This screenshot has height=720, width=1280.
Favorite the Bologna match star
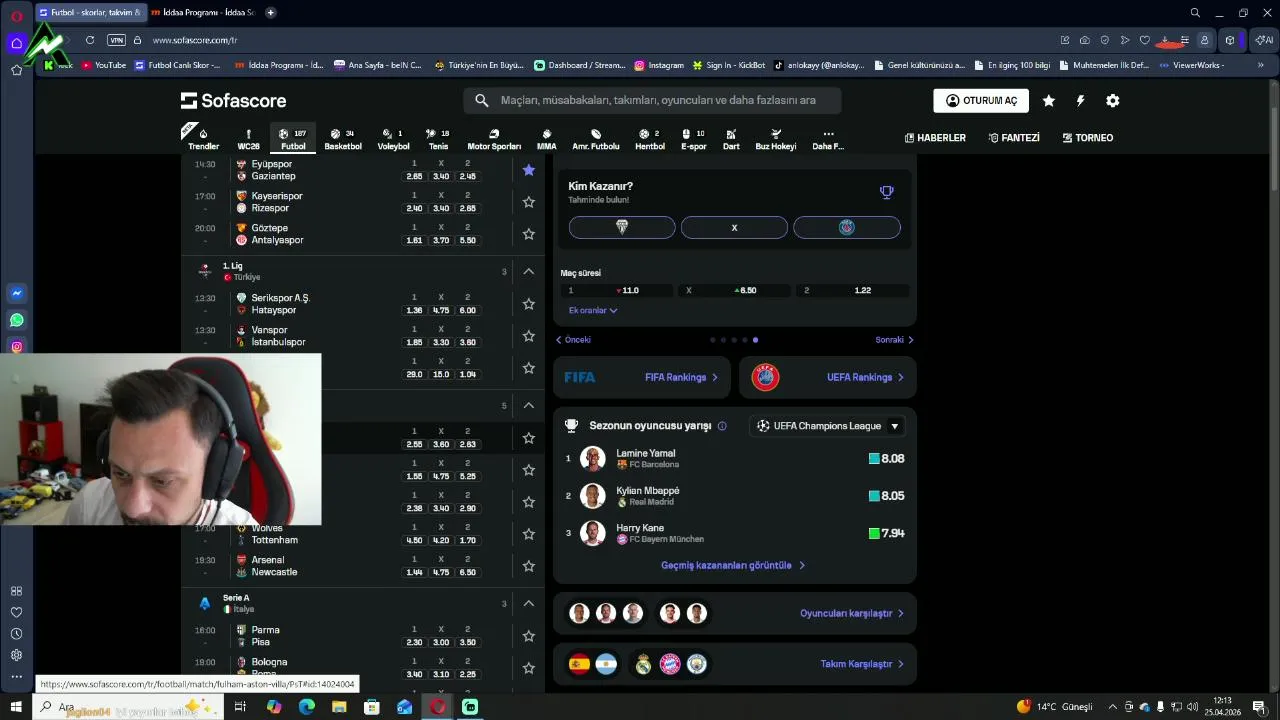click(528, 668)
